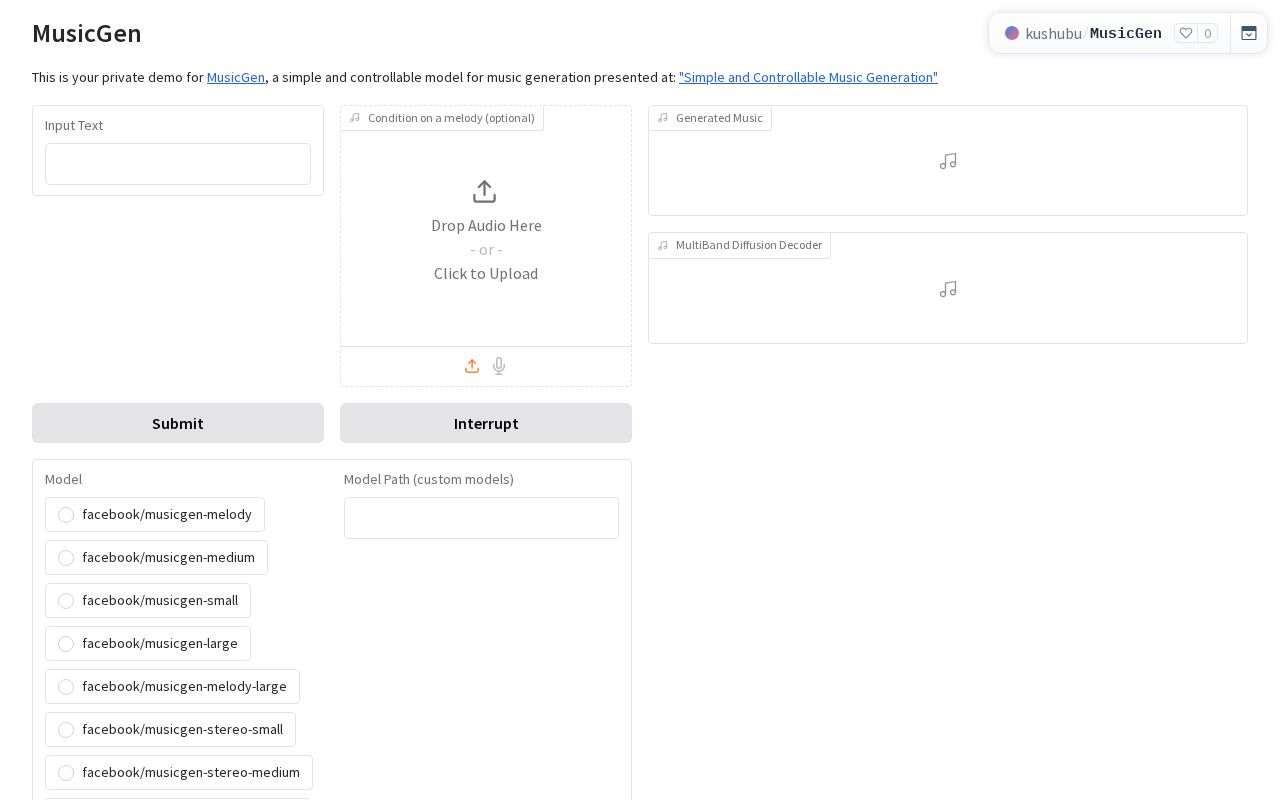
Task: Click the MultiBand Diffusion Decoder note icon
Action: [x=948, y=289]
